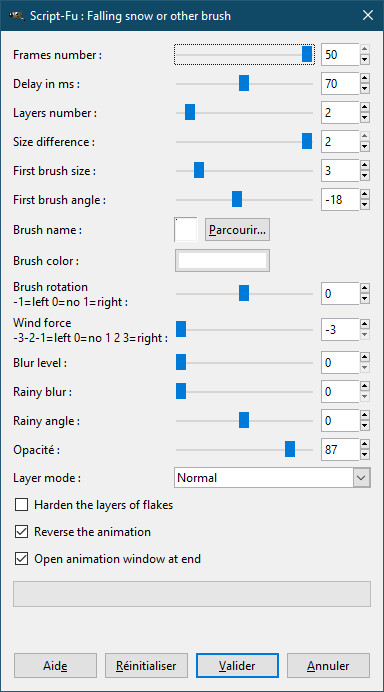384x692 pixels.
Task: Increase First brush angle with up arrow
Action: pyautogui.click(x=365, y=194)
